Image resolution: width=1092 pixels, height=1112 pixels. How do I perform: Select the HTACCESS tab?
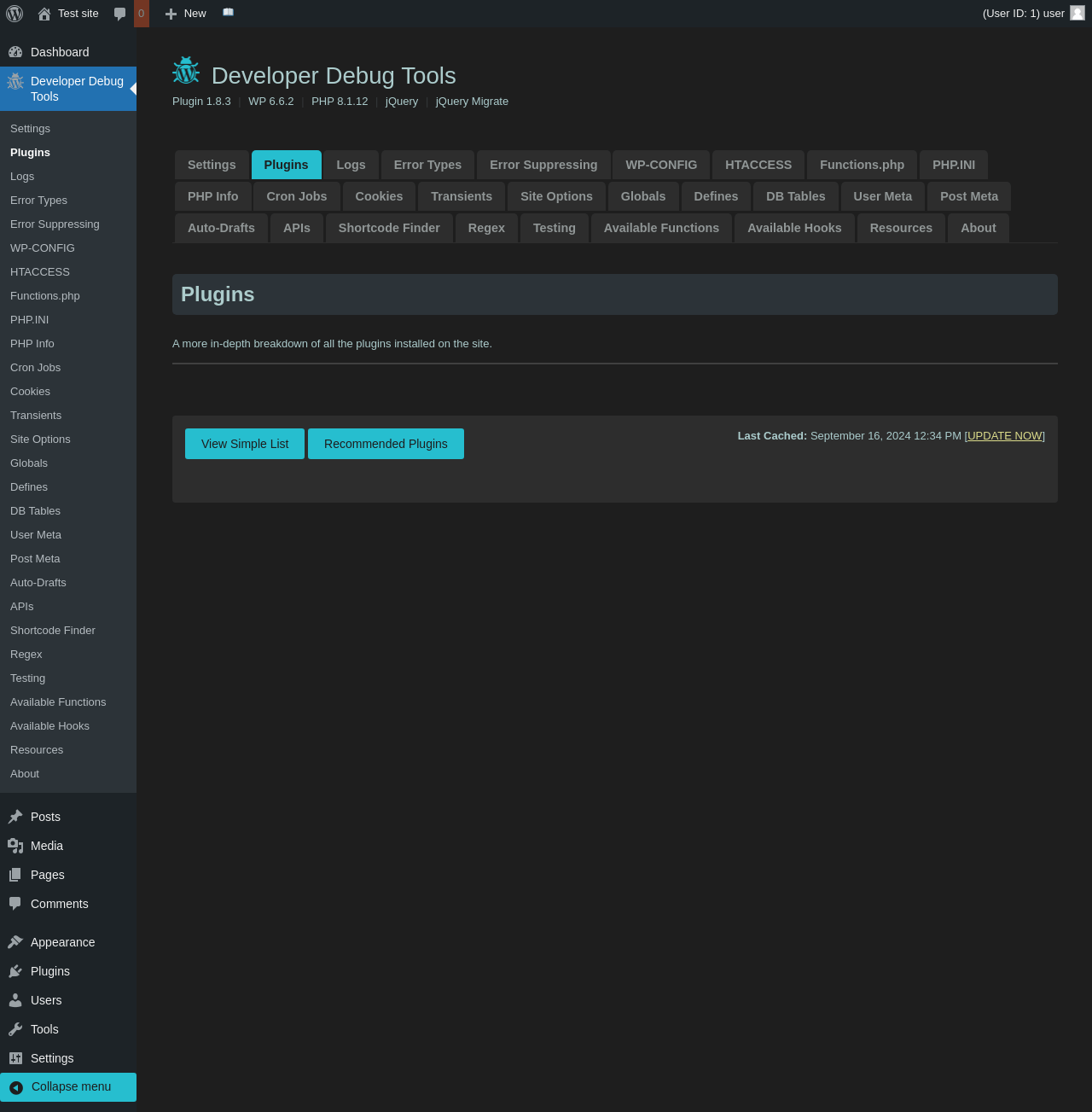click(758, 165)
